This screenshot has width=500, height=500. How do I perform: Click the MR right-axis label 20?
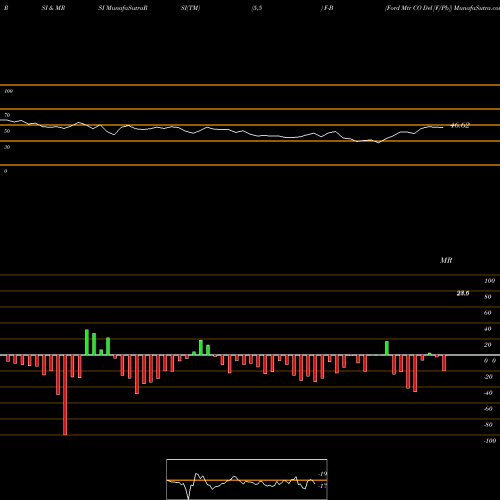pos(488,345)
